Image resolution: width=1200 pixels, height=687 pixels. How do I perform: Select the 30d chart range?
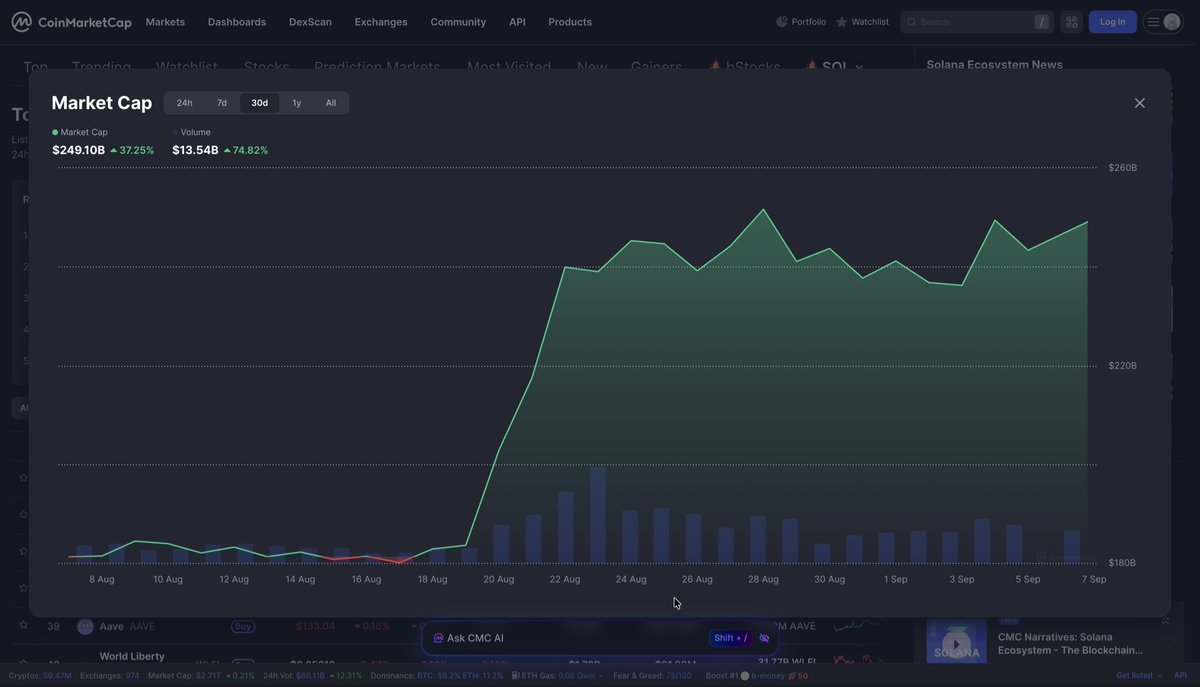point(259,103)
